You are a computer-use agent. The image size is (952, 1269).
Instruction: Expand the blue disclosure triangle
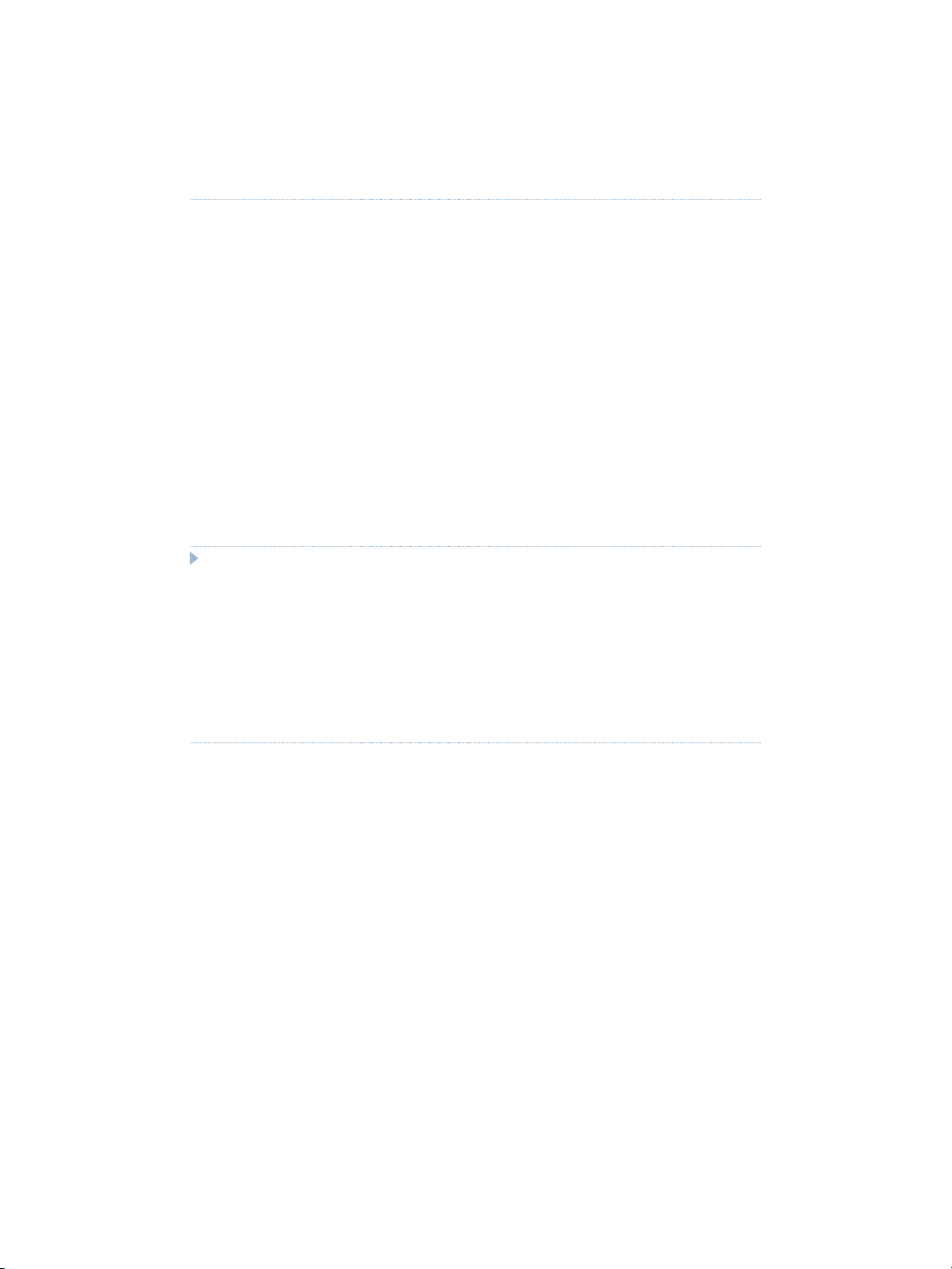pyautogui.click(x=194, y=559)
